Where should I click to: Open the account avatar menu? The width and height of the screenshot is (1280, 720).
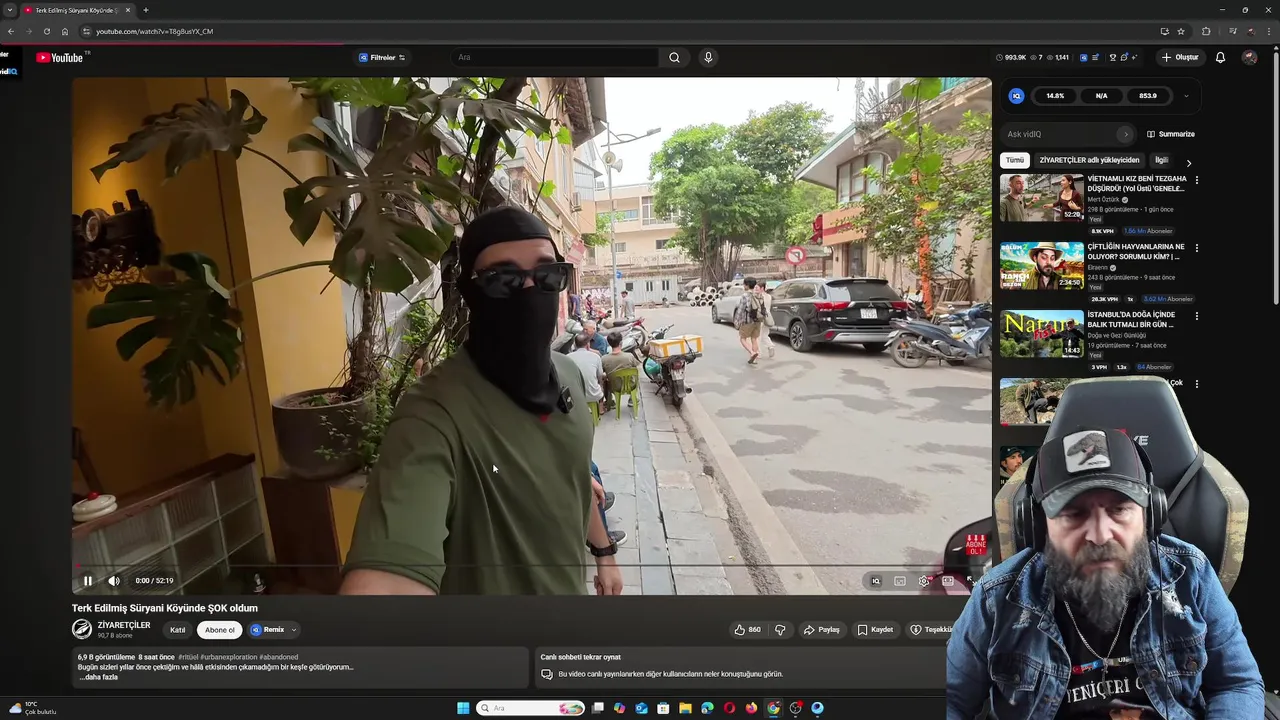coord(1249,57)
